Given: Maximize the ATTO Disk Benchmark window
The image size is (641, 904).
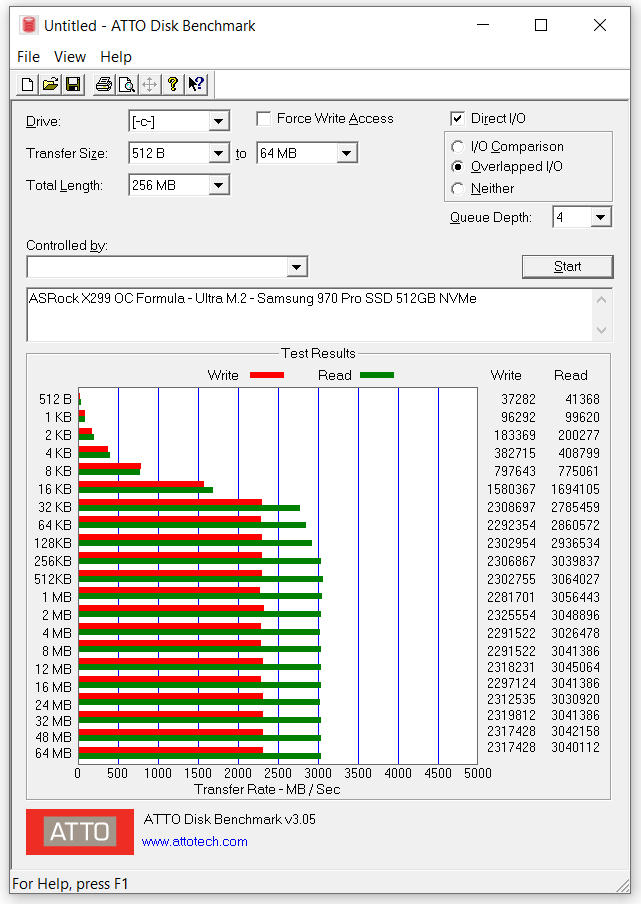Looking at the screenshot, I should click(x=541, y=25).
